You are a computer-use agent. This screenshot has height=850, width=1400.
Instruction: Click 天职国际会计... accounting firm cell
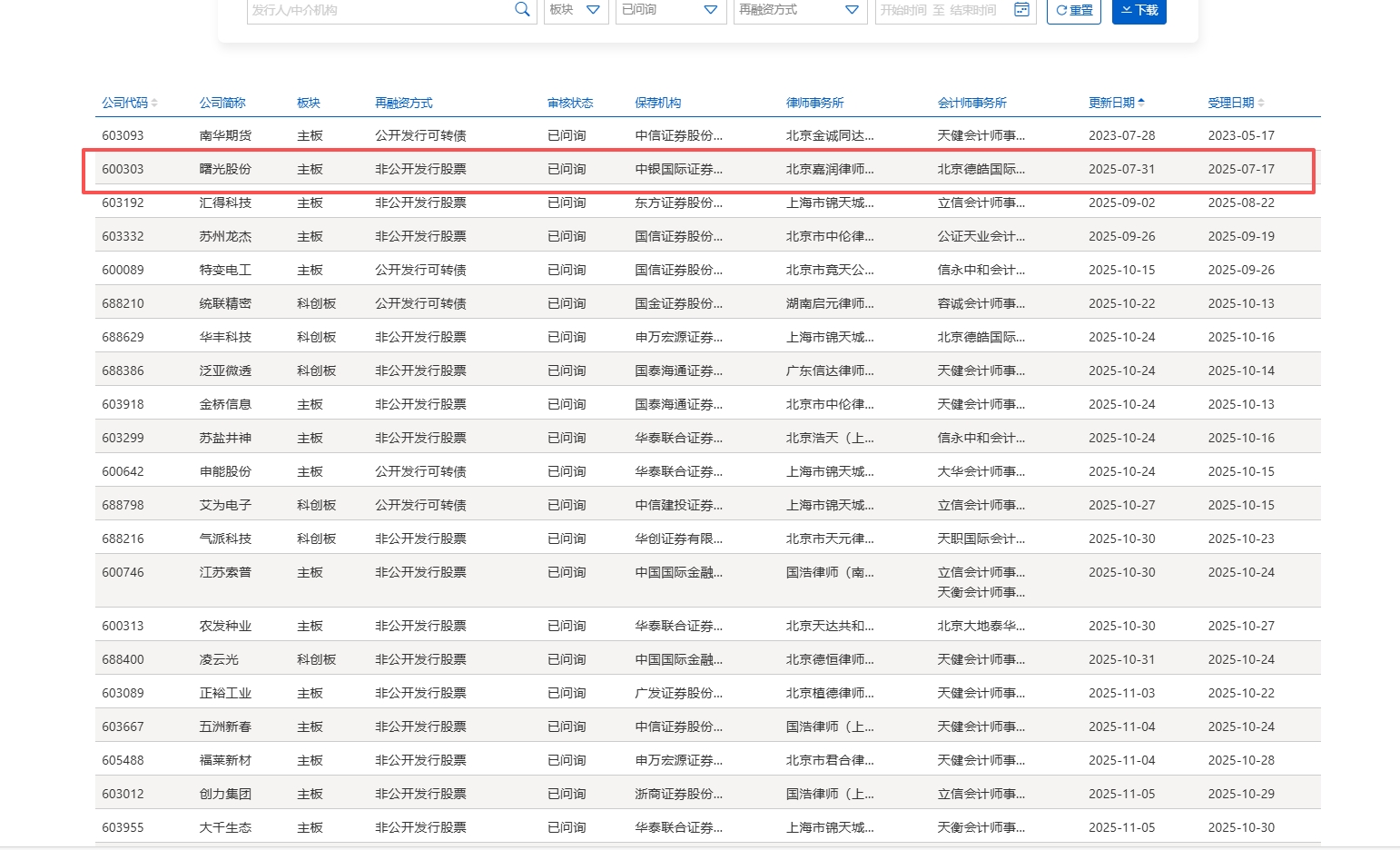click(981, 539)
